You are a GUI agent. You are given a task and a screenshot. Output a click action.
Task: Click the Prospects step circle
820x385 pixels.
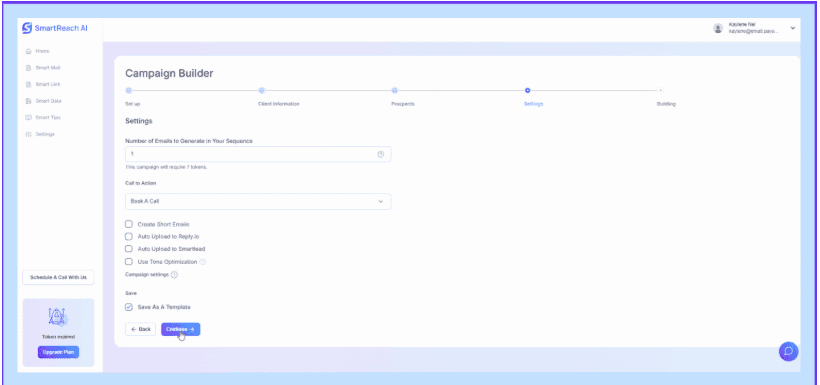[x=395, y=90]
